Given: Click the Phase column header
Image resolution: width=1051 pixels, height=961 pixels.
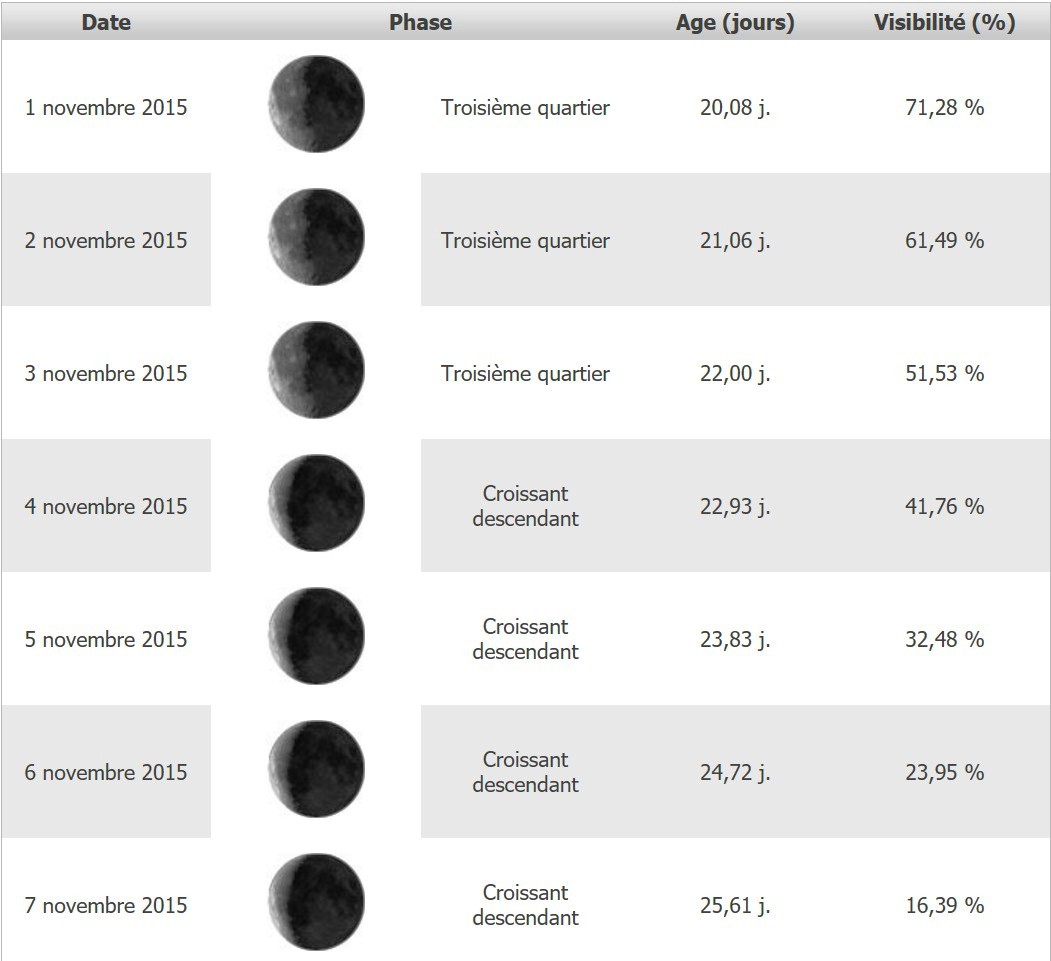Looking at the screenshot, I should tap(420, 22).
